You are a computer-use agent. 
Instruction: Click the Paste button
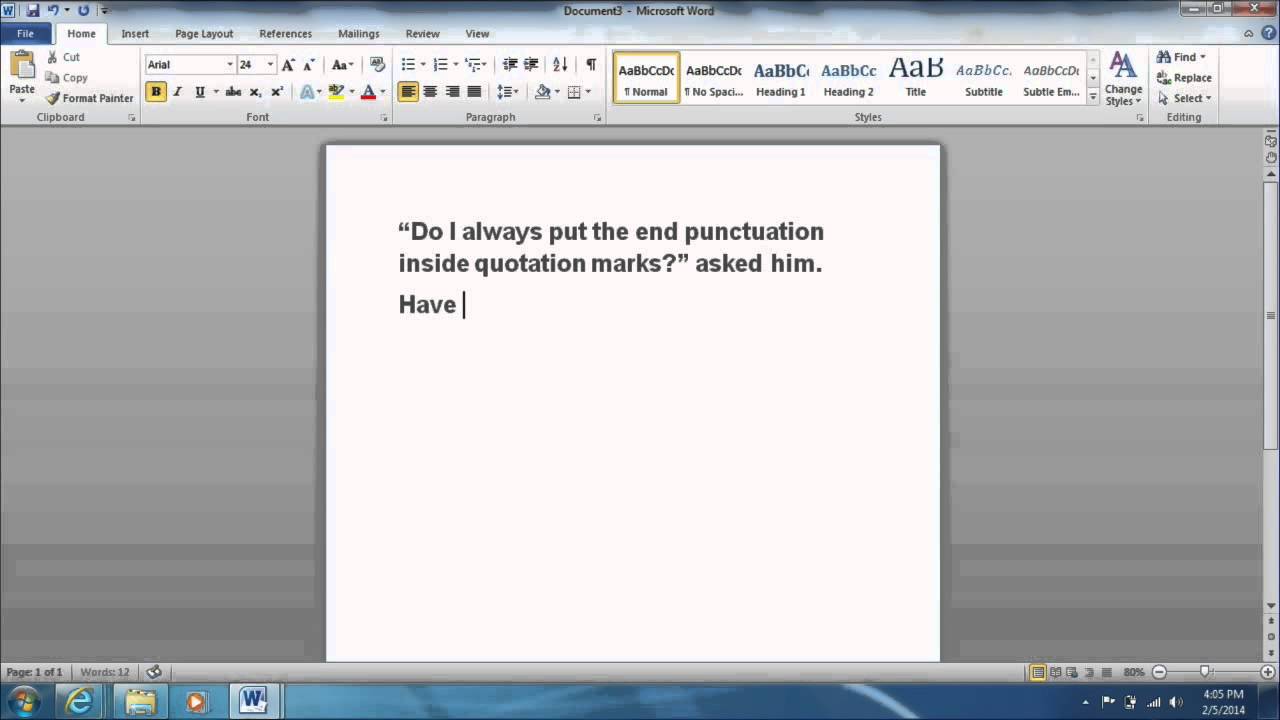tap(22, 76)
